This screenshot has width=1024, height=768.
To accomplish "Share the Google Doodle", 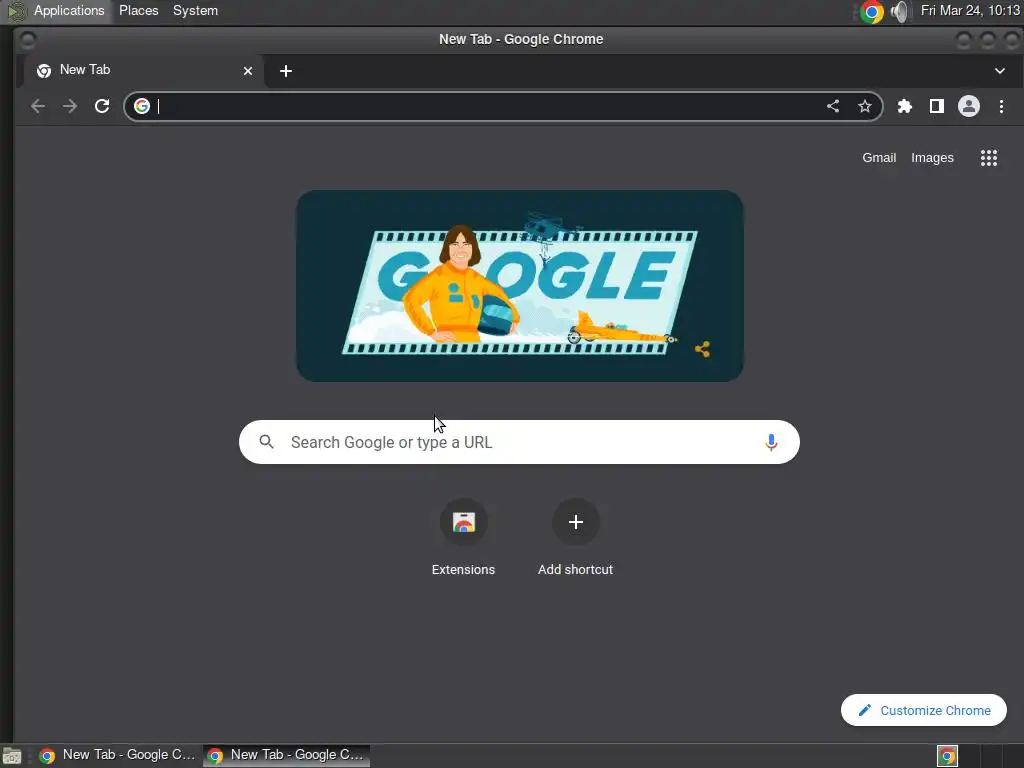I will point(702,349).
